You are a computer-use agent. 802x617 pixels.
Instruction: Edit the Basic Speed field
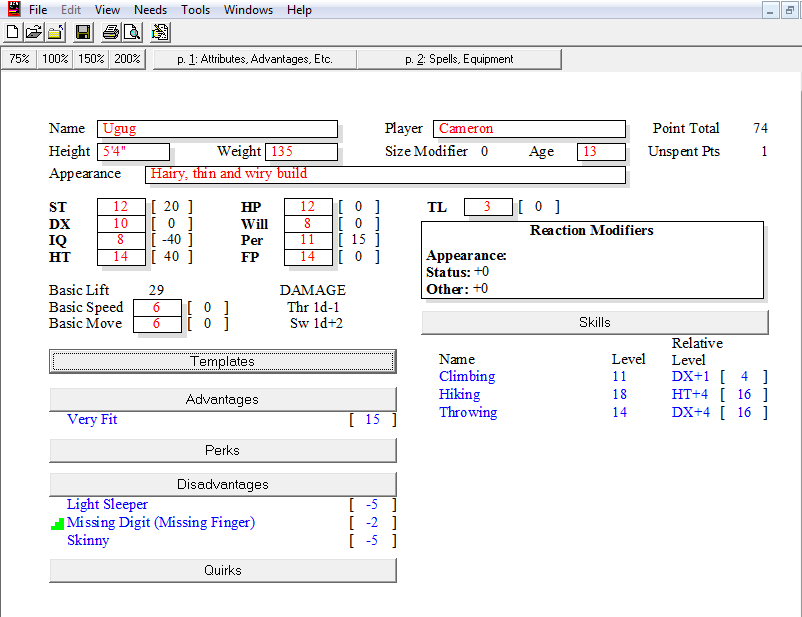coord(158,307)
